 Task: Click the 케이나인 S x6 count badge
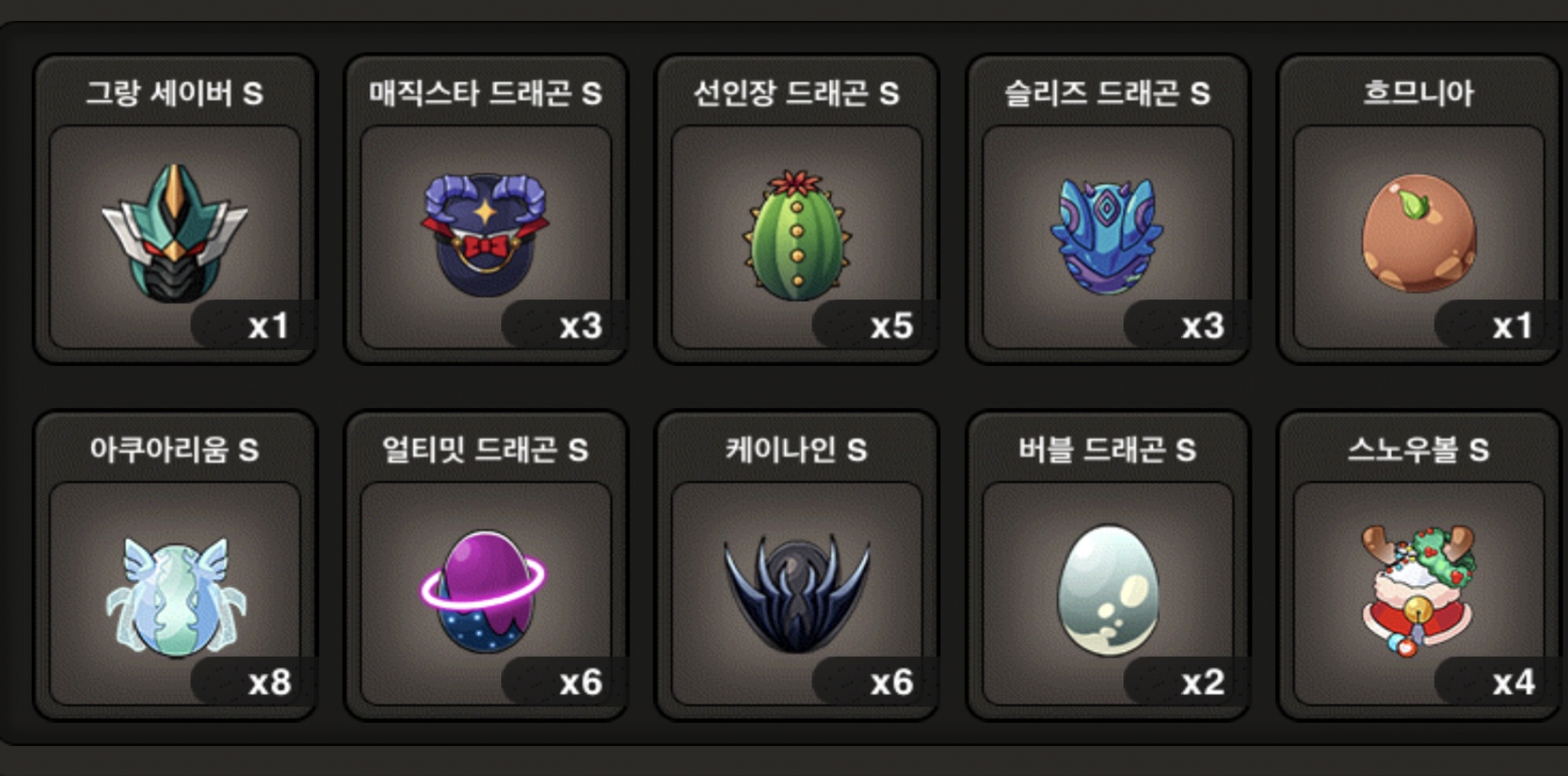(874, 682)
